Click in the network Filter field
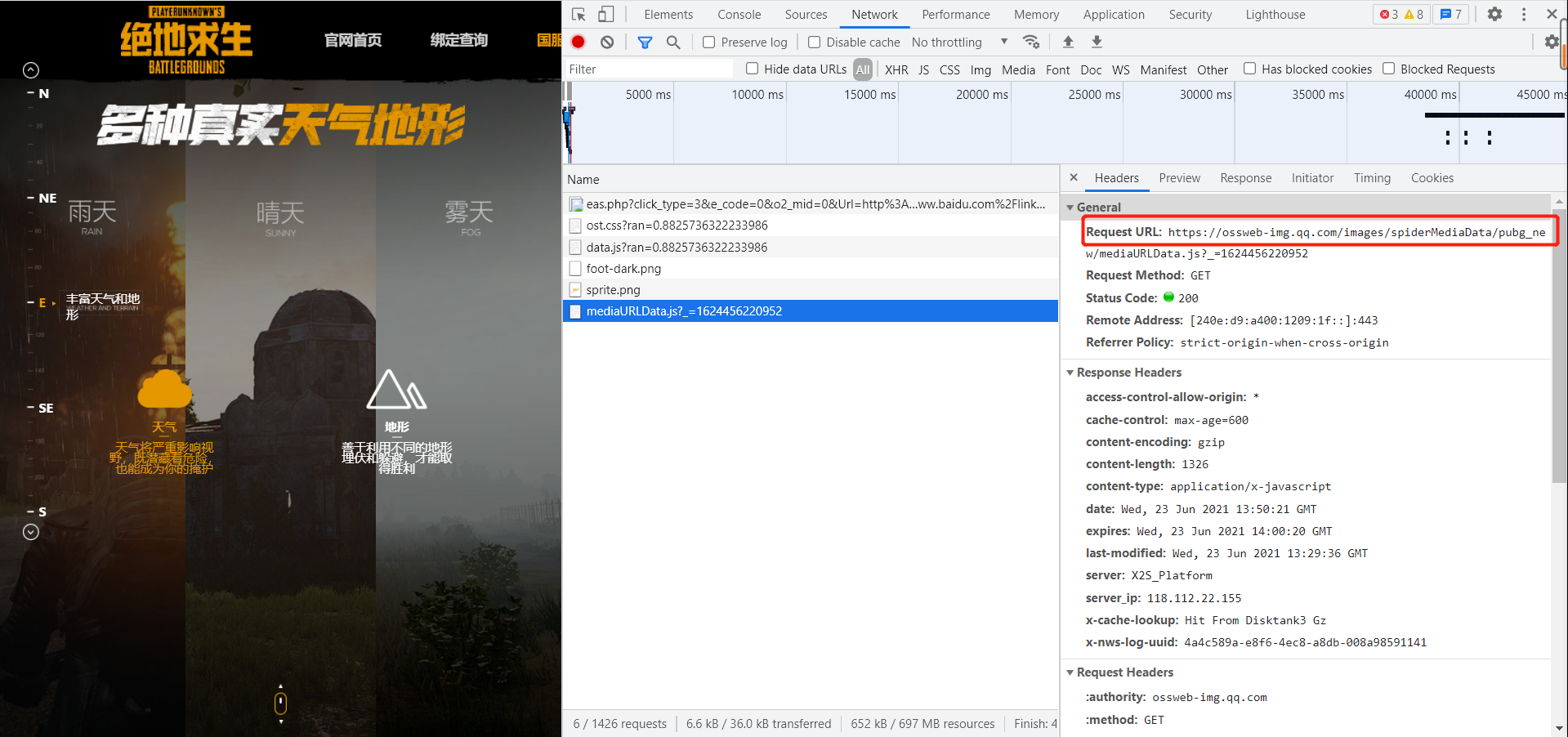 (649, 69)
